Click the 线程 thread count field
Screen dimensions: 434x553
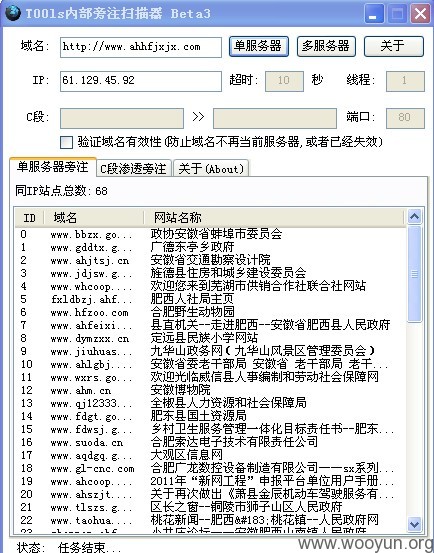(405, 81)
